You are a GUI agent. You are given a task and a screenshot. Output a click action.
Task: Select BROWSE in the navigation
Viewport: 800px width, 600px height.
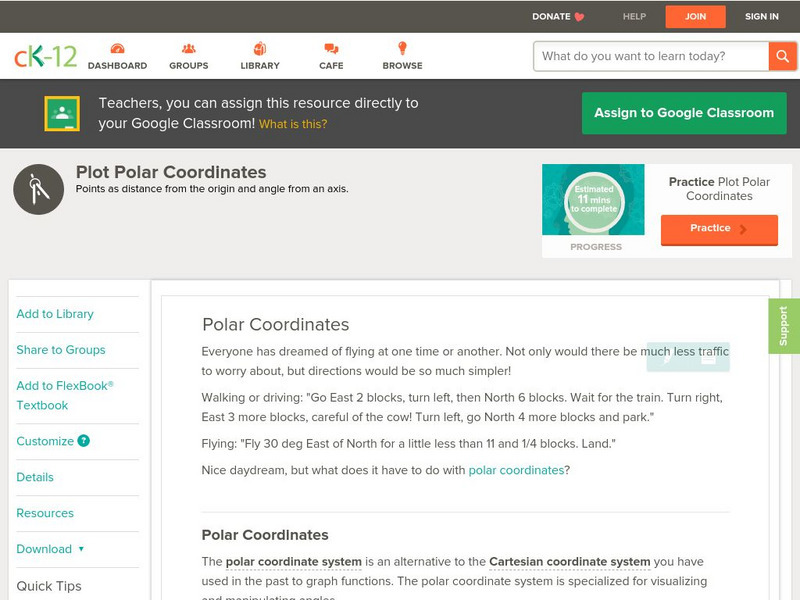click(x=403, y=66)
